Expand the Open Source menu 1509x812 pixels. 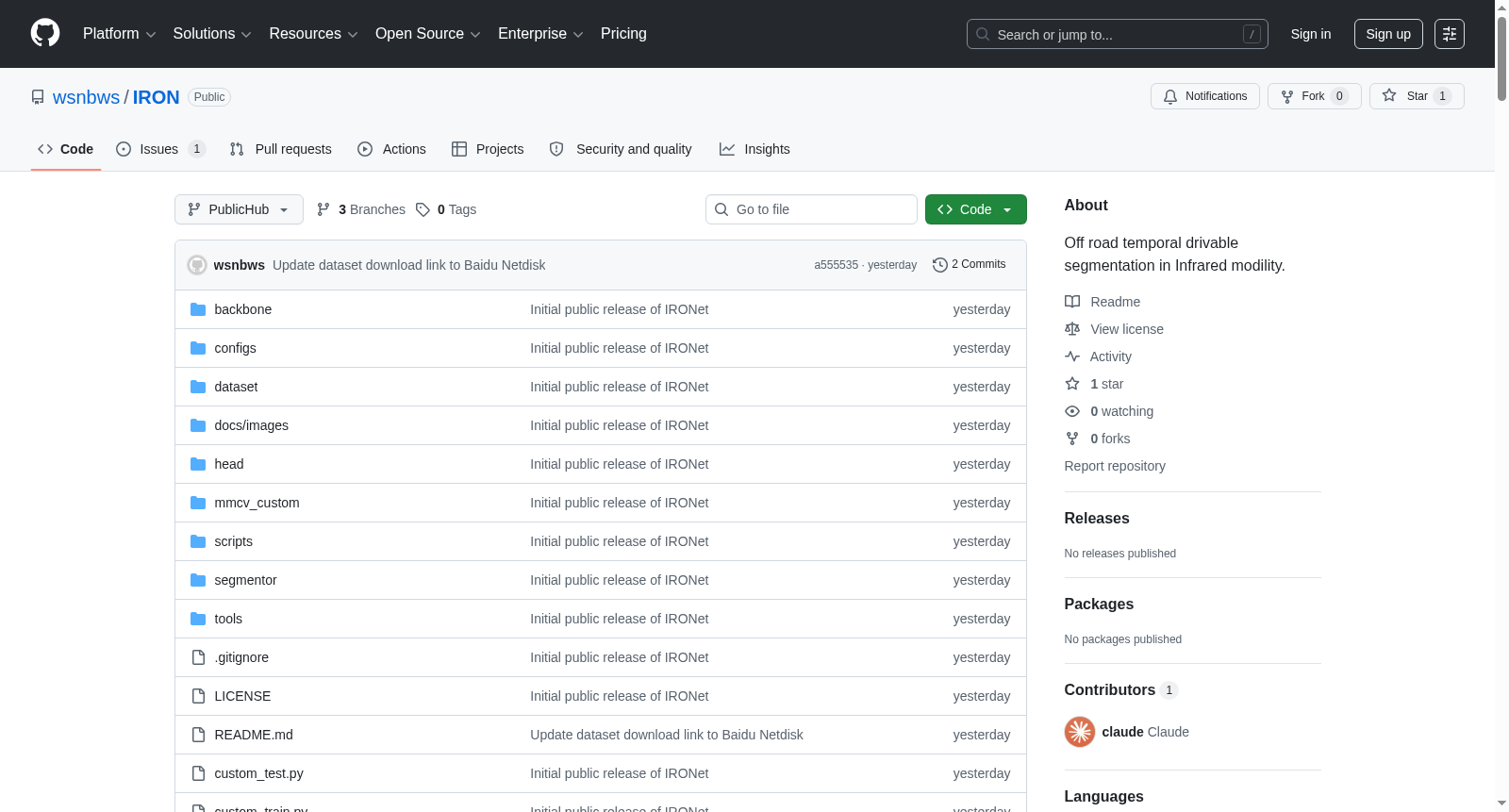427,34
